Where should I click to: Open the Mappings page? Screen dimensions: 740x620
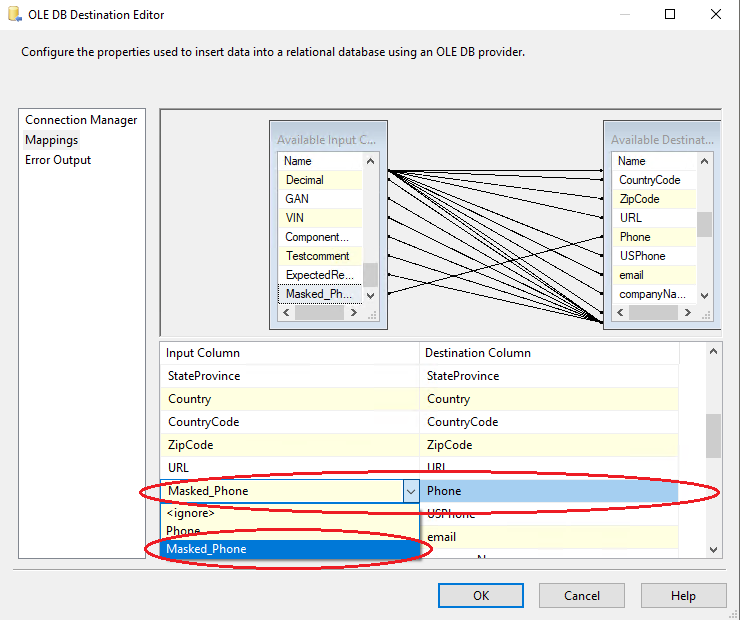(52, 140)
